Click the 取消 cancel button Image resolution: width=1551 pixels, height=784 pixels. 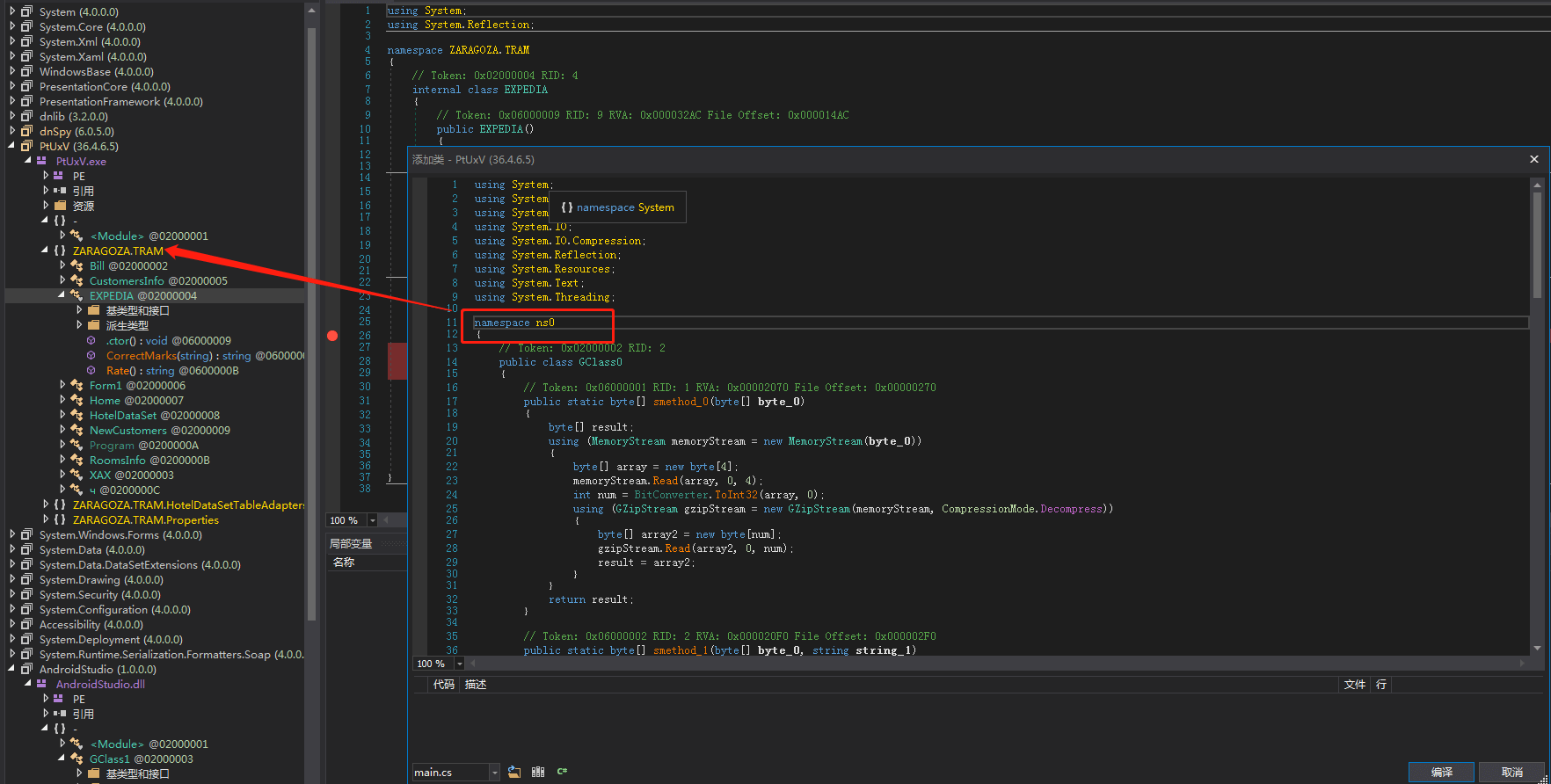(x=1511, y=772)
